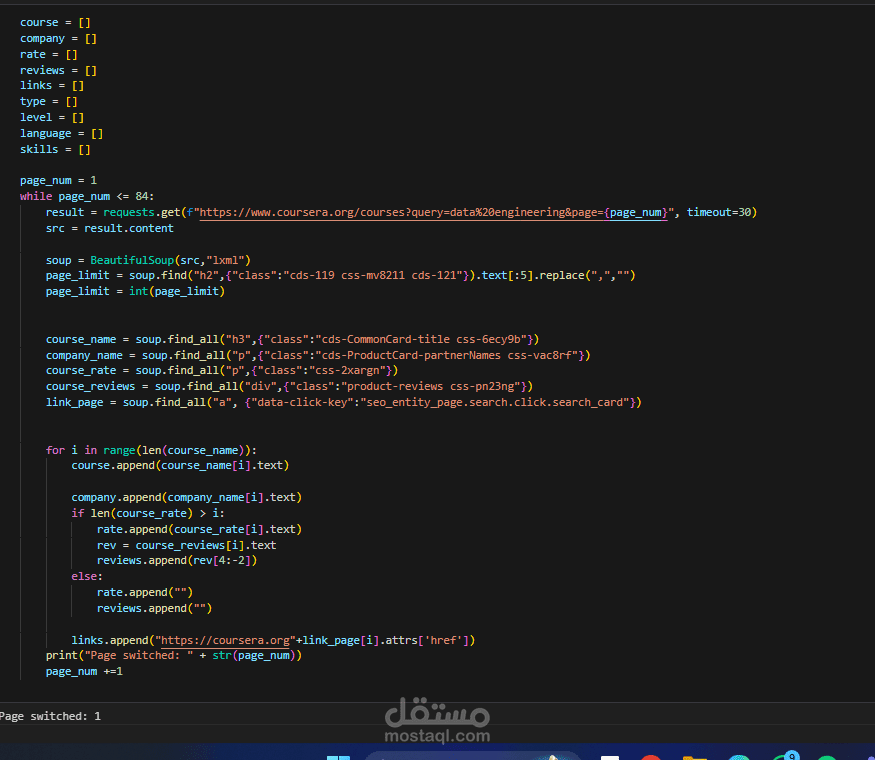875x760 pixels.
Task: Click the 'for i in range(len(course_name)):' line
Action: click(151, 450)
